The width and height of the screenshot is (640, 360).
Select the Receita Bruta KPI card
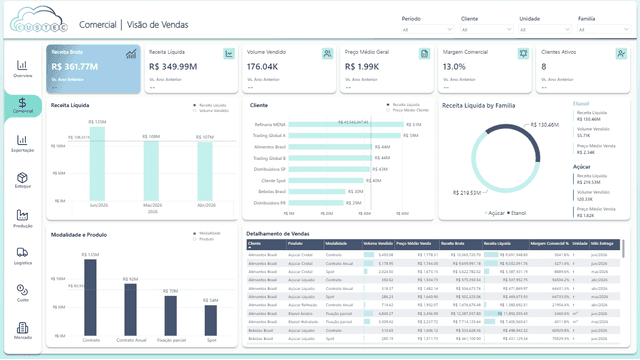coord(93,69)
